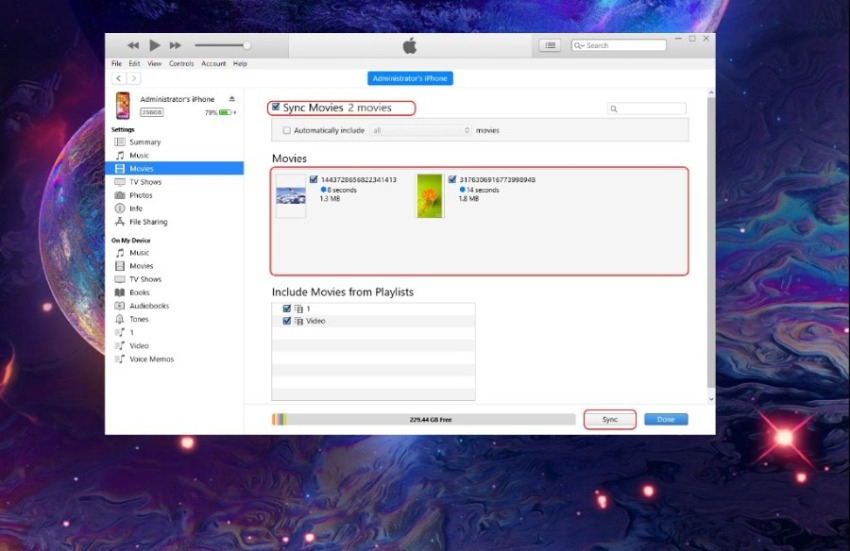Go back with the left arrow
Screen dimensions: 850x551
pos(119,79)
